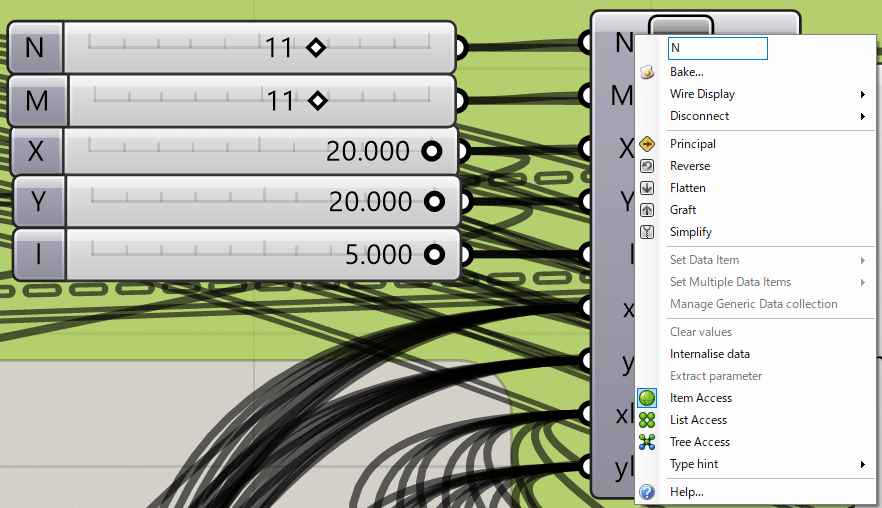Click the blue Help question icon
The image size is (882, 508).
click(647, 492)
